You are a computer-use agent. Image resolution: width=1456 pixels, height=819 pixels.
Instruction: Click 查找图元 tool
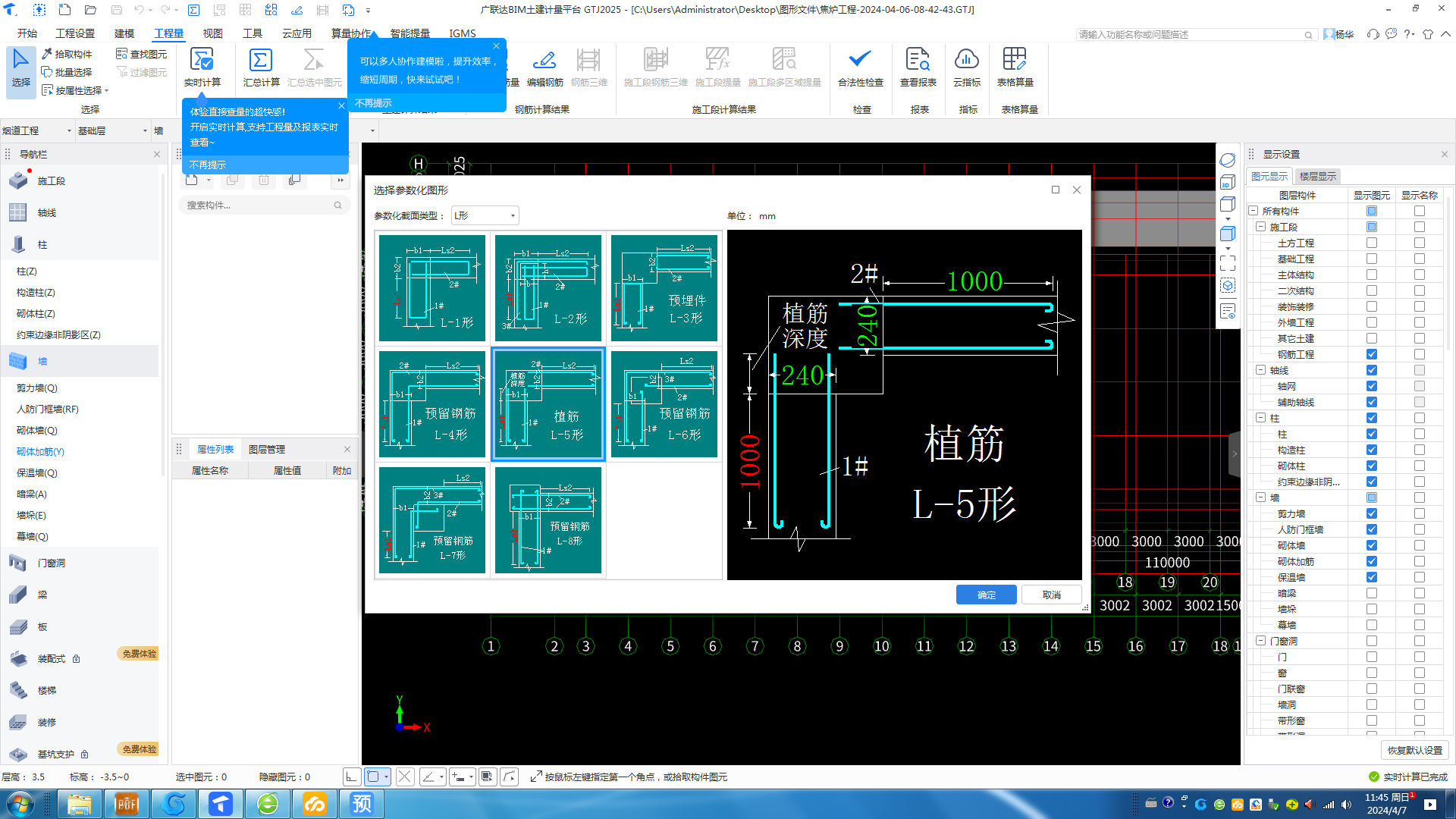pos(142,54)
